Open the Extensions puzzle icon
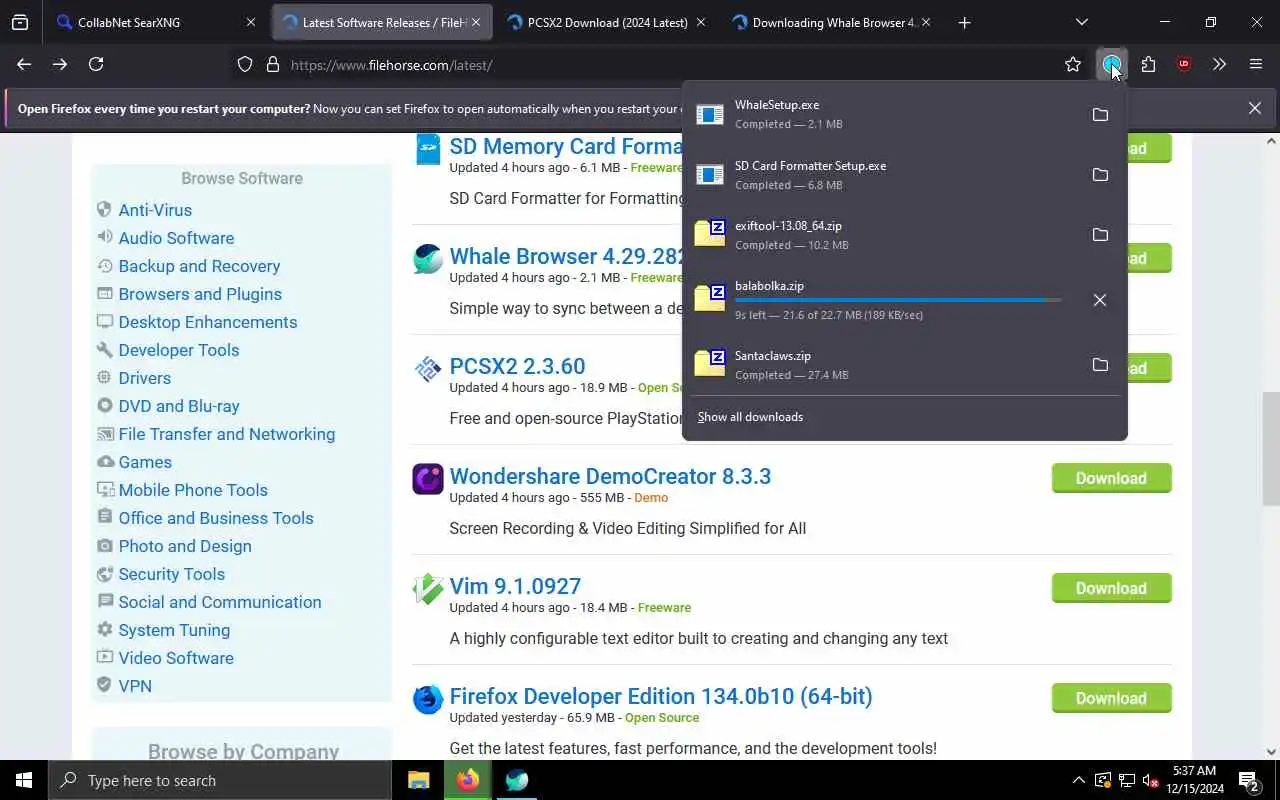 [x=1148, y=64]
